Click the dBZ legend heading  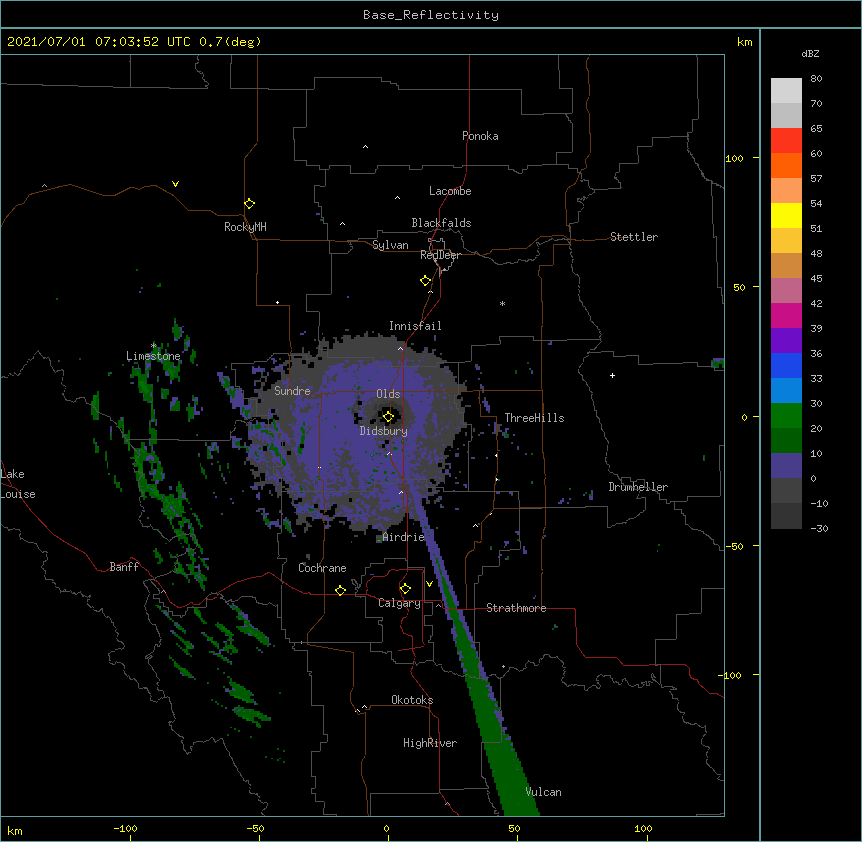click(810, 53)
